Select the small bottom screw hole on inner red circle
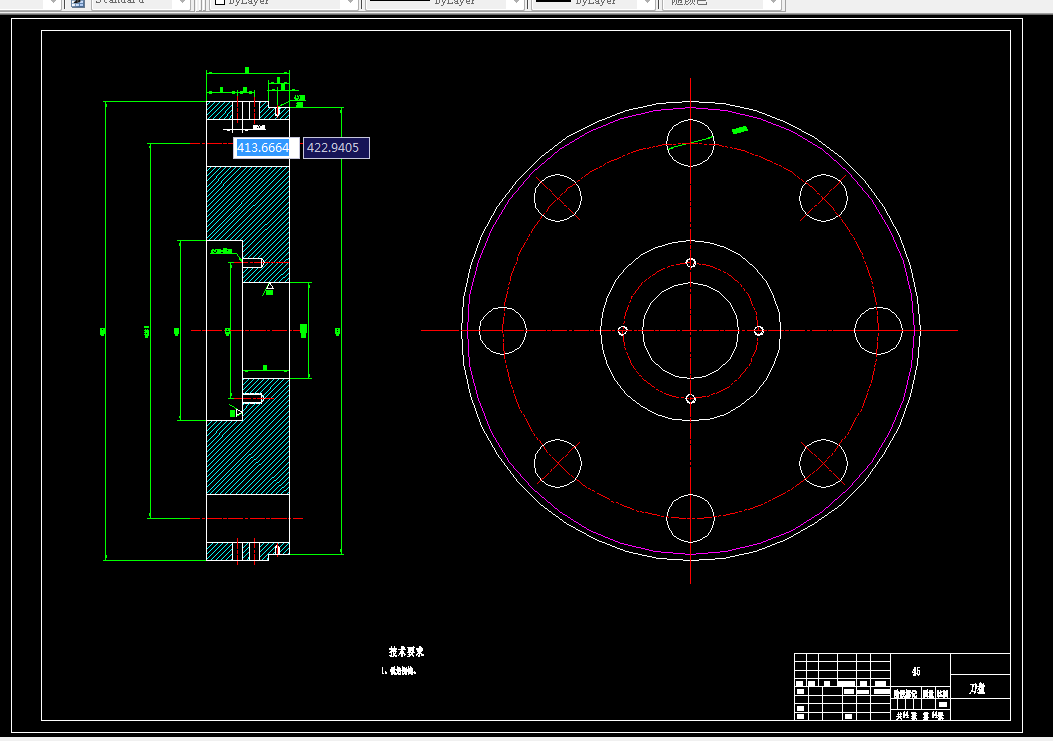 coord(690,399)
